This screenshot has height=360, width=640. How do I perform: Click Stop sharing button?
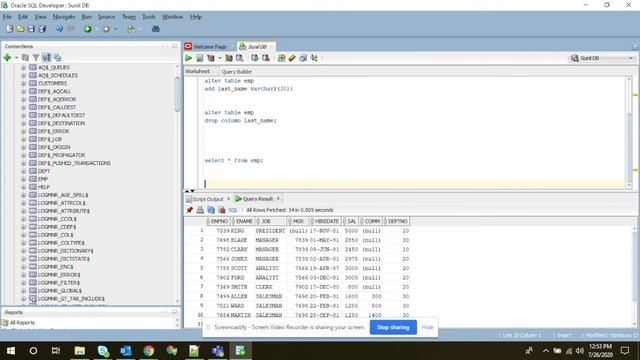click(x=393, y=327)
